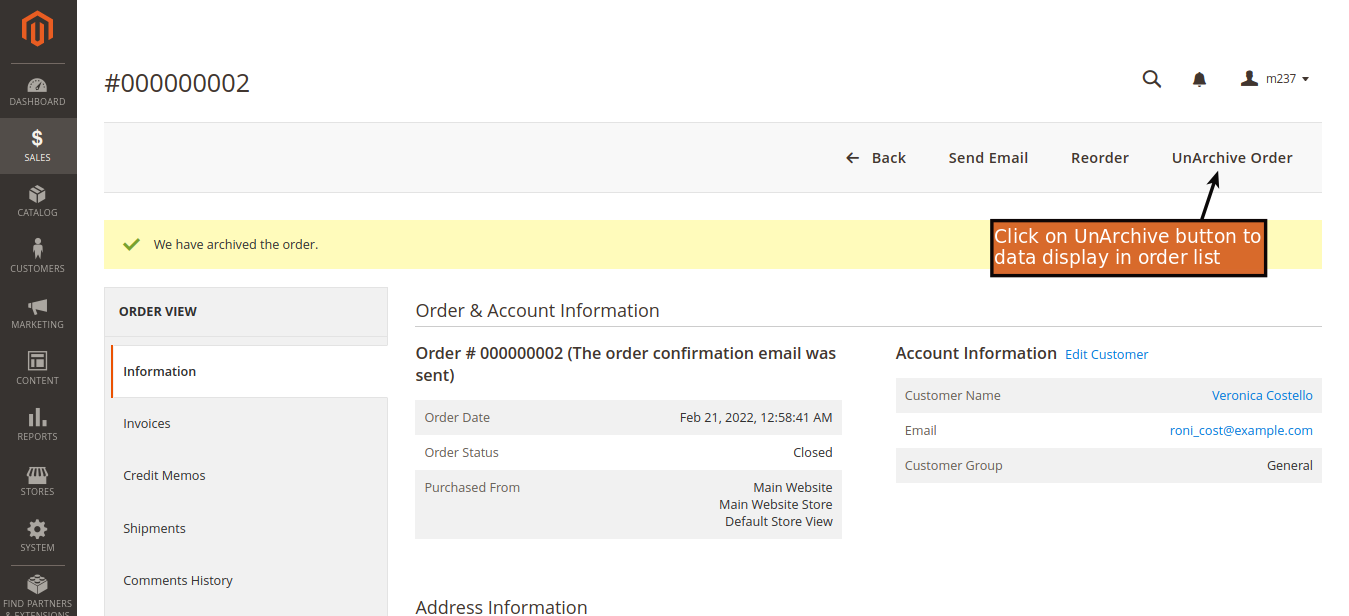Open Comments History

click(178, 580)
